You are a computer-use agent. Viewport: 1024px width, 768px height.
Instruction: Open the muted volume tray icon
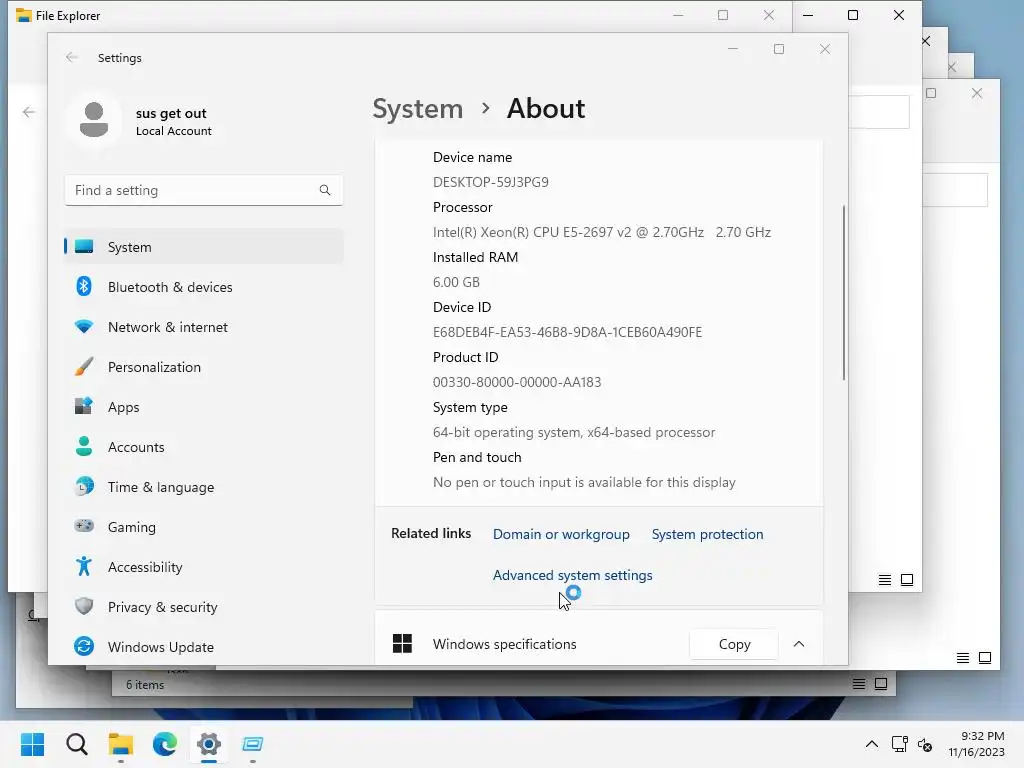pos(925,744)
